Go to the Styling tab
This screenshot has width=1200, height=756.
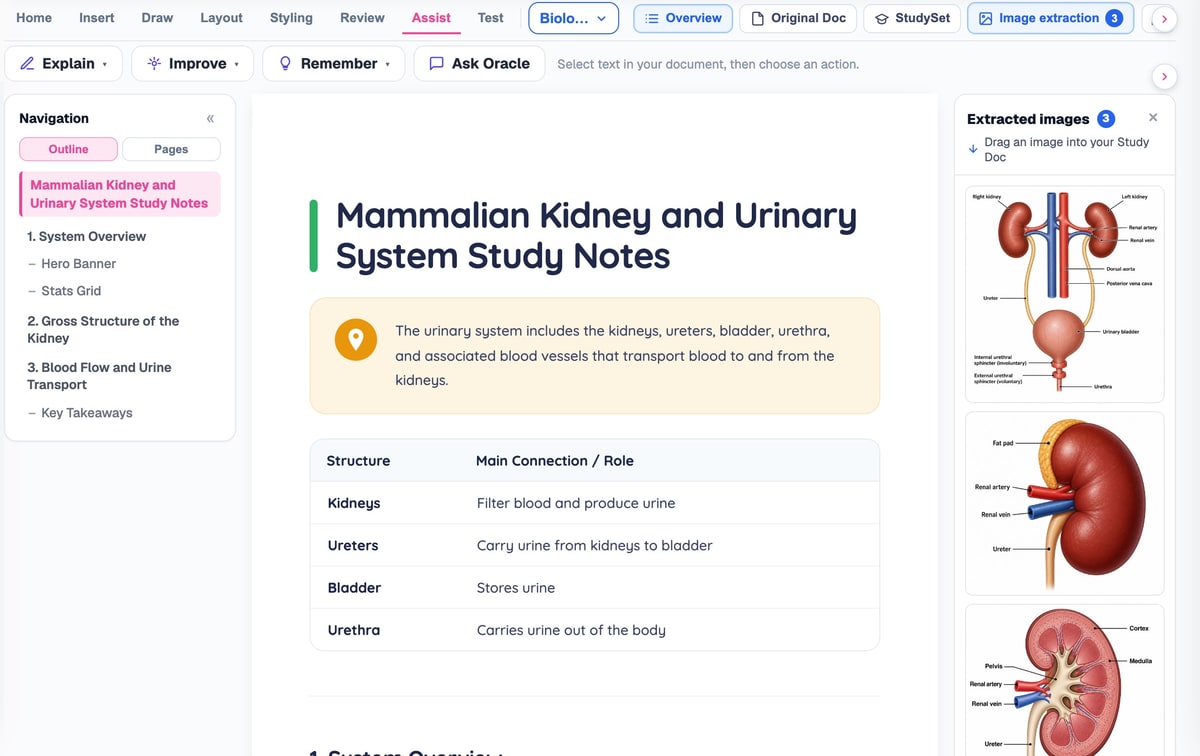tap(291, 18)
